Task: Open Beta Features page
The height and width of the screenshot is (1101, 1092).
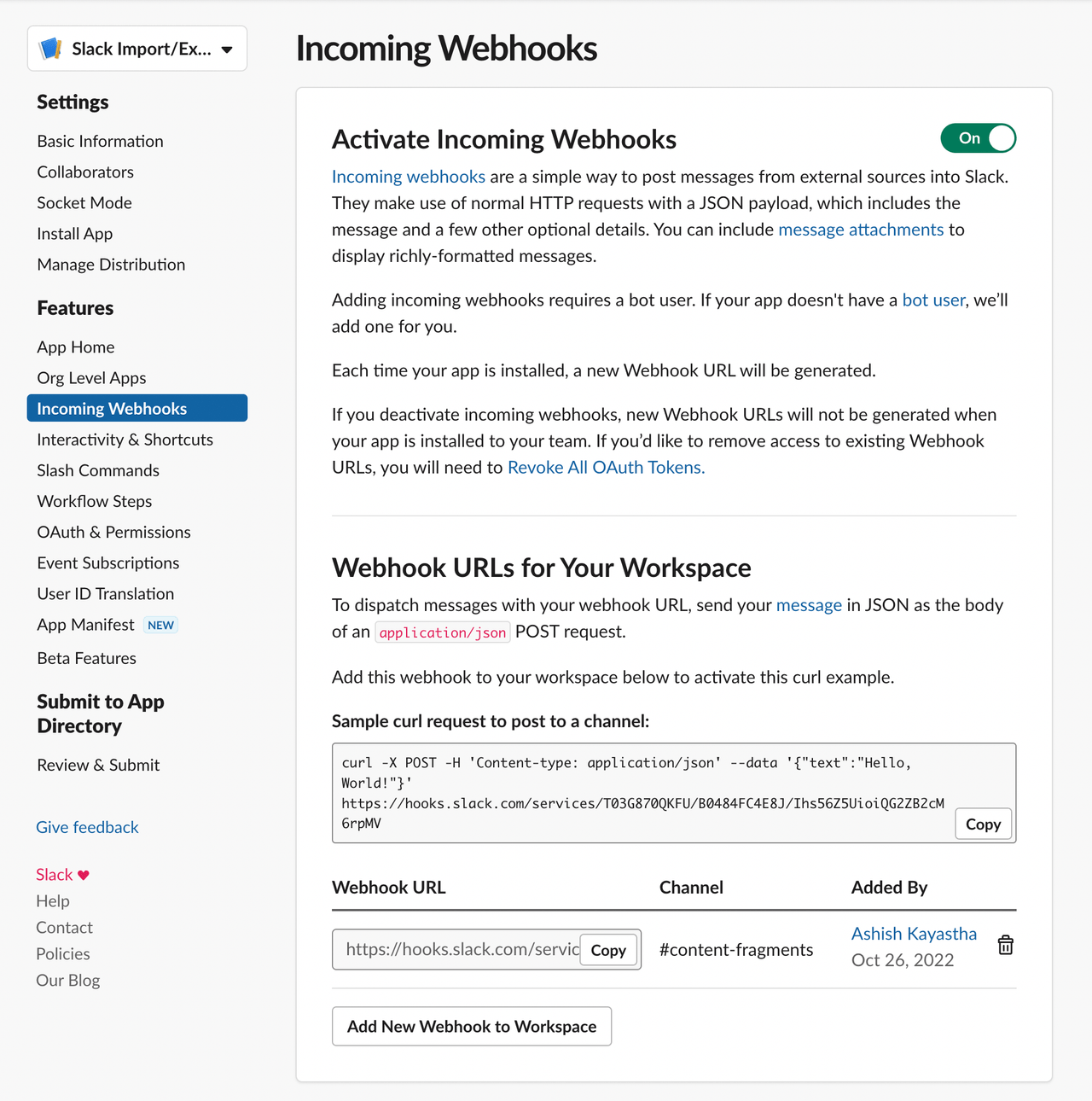Action: [x=86, y=658]
